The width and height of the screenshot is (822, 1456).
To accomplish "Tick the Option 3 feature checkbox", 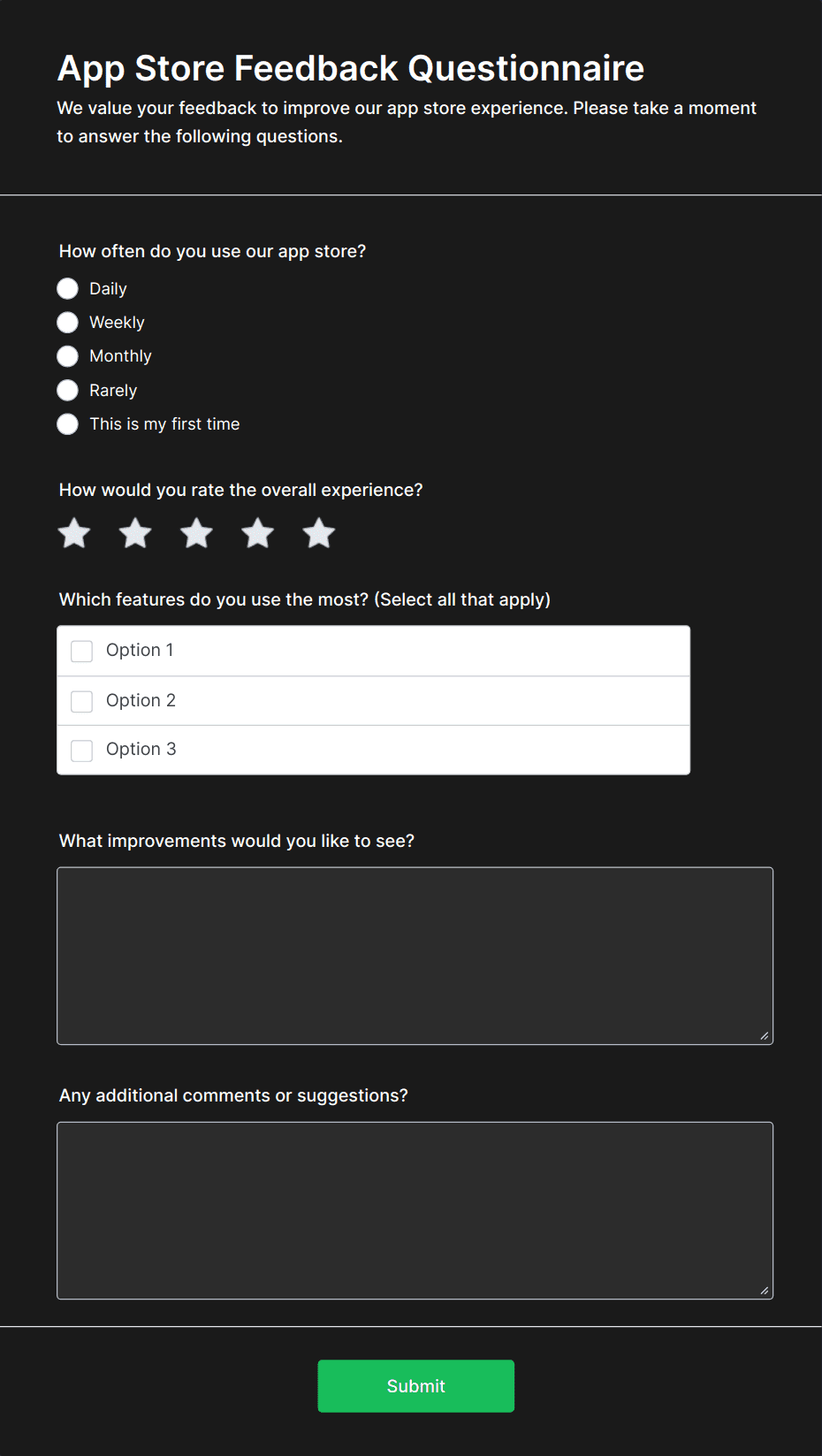I will pos(81,750).
